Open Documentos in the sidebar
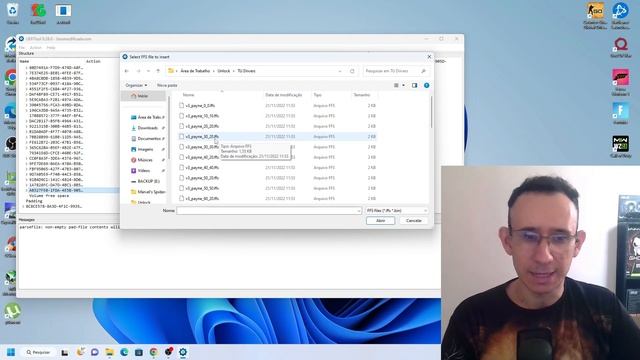The image size is (640, 360). point(147,139)
